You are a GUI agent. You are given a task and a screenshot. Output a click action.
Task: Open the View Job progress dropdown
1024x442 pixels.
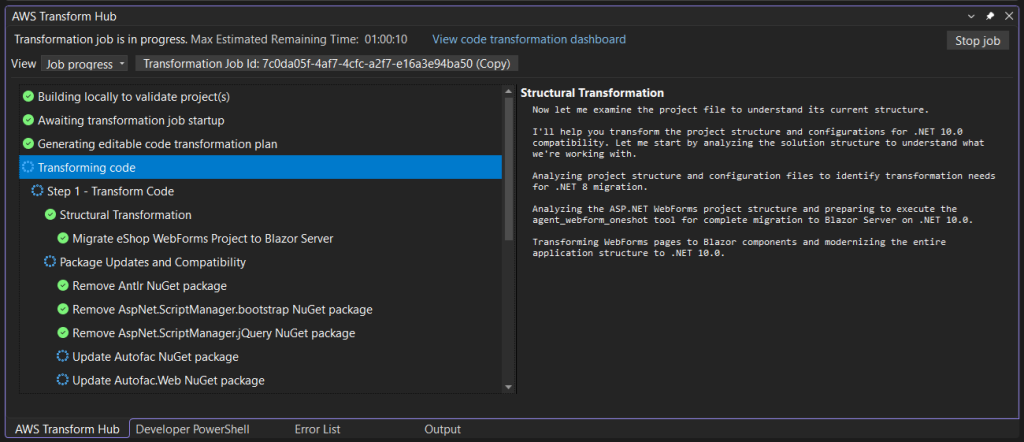[x=85, y=63]
